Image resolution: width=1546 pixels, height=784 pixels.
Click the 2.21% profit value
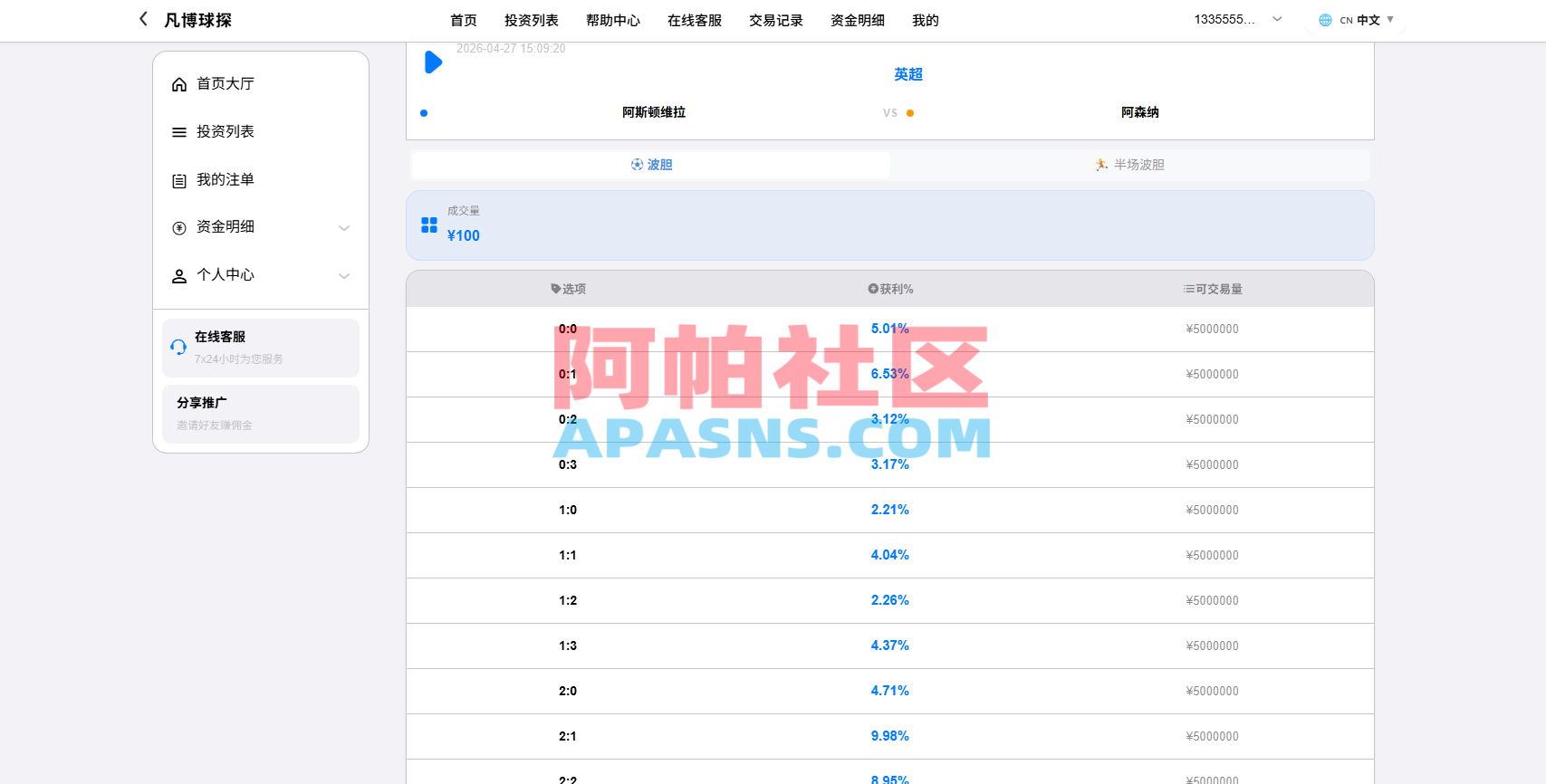click(890, 510)
